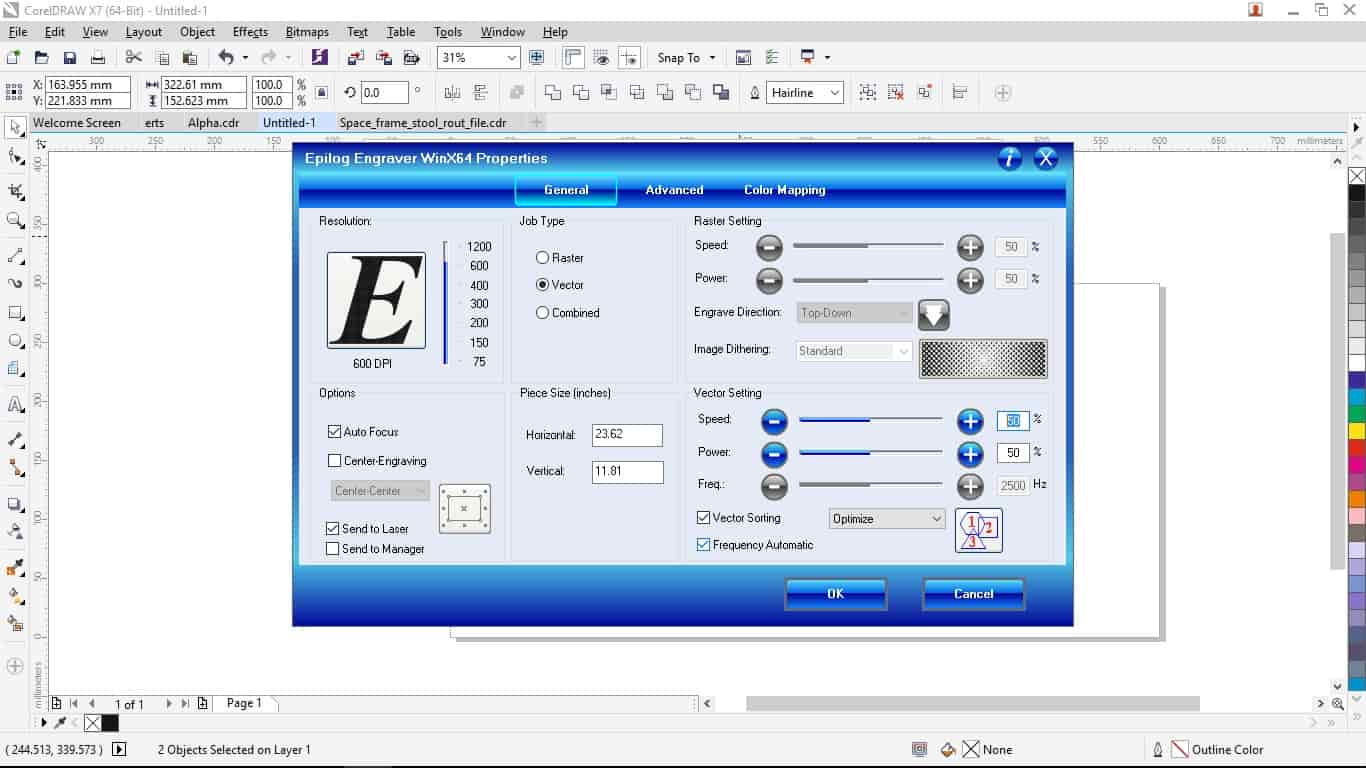Toggle the Auto Focus checkbox
Image resolution: width=1366 pixels, height=768 pixels.
point(335,432)
